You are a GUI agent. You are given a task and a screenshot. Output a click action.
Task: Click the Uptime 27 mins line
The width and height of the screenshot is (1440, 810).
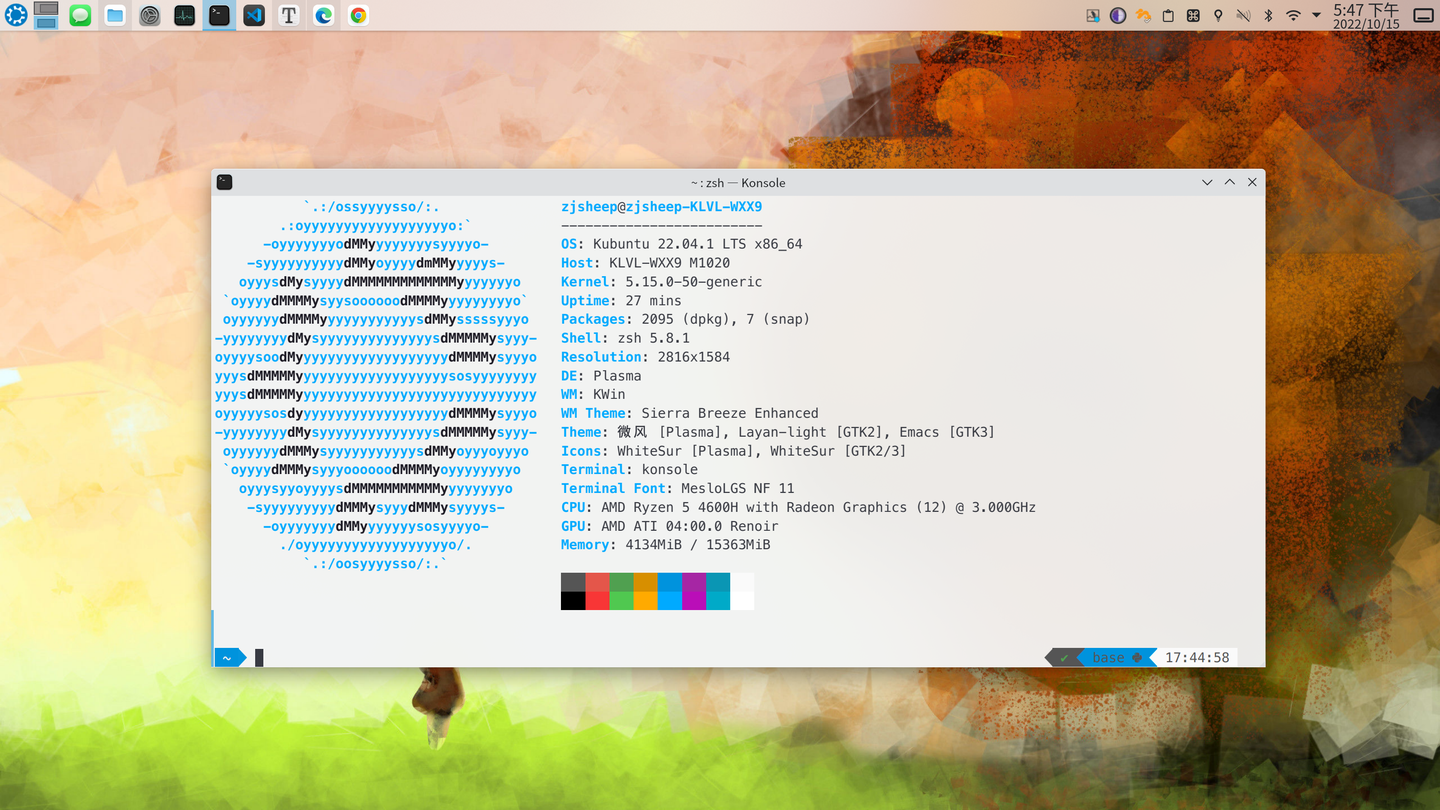coord(621,301)
